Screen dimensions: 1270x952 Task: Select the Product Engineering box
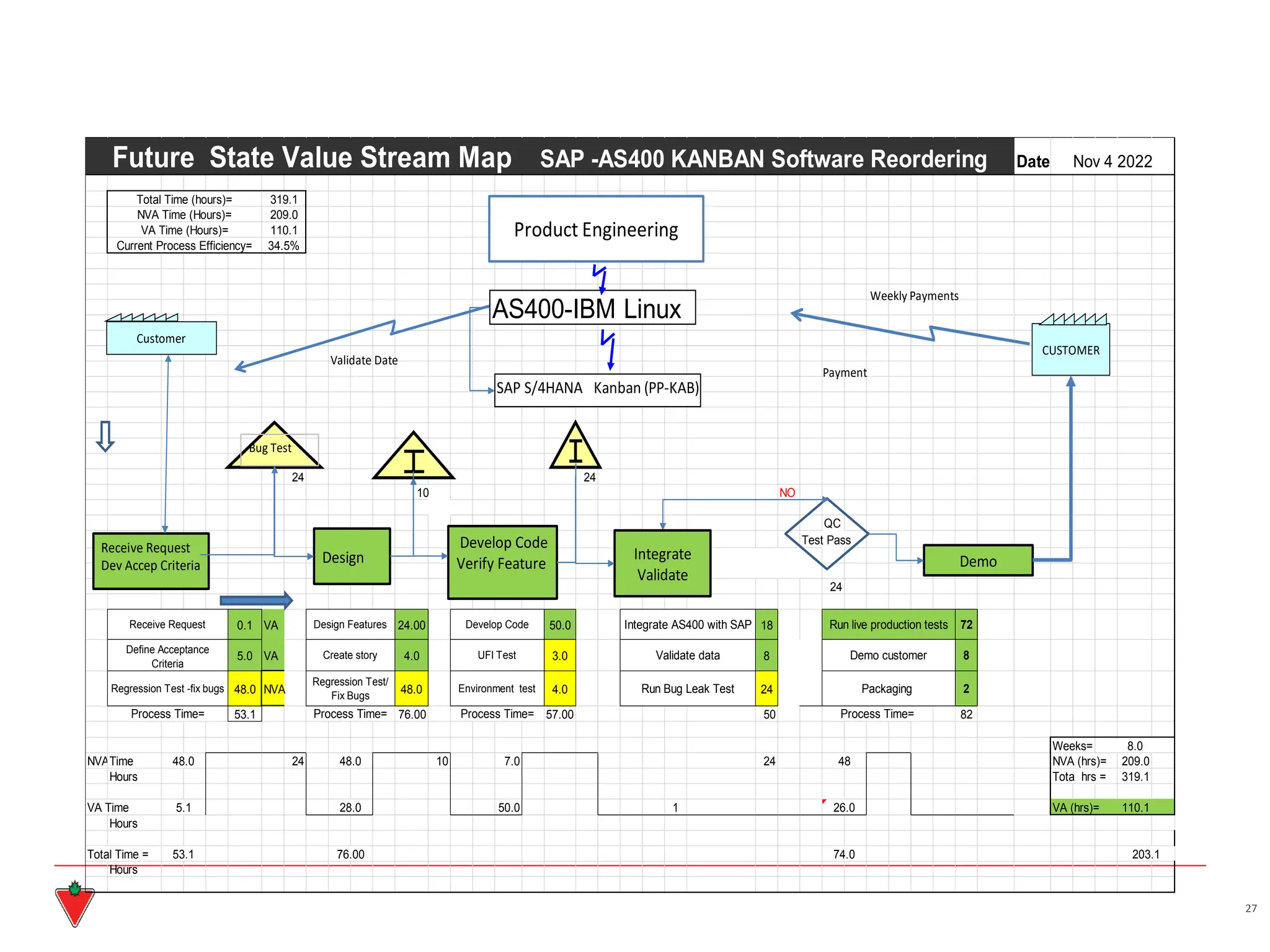pyautogui.click(x=596, y=229)
